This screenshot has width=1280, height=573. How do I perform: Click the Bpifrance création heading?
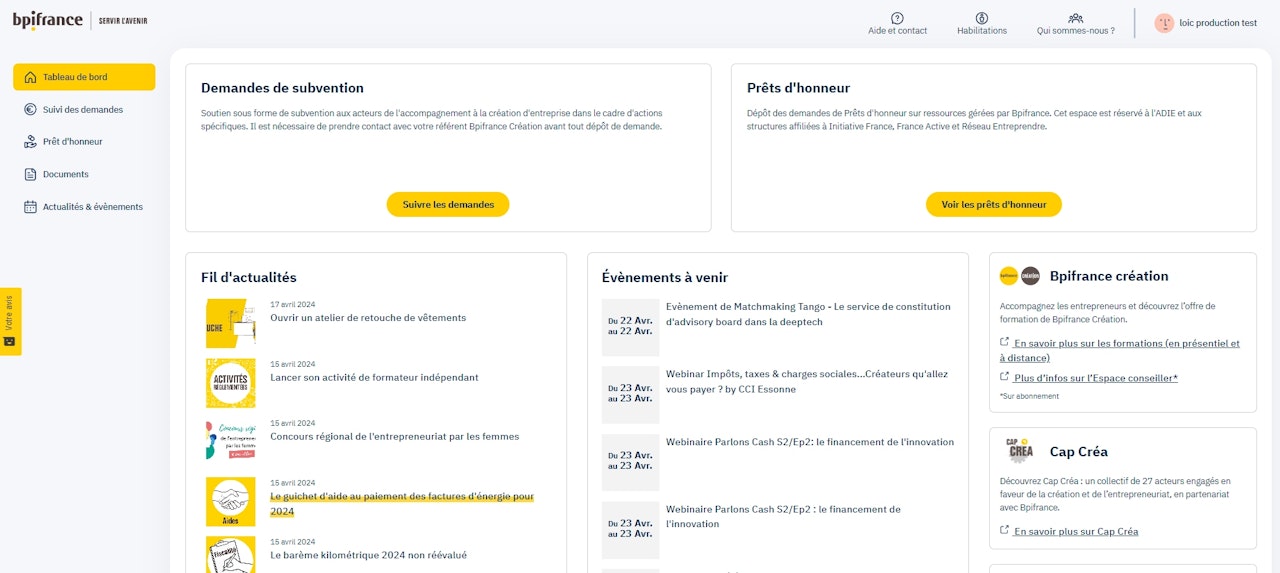(1109, 276)
